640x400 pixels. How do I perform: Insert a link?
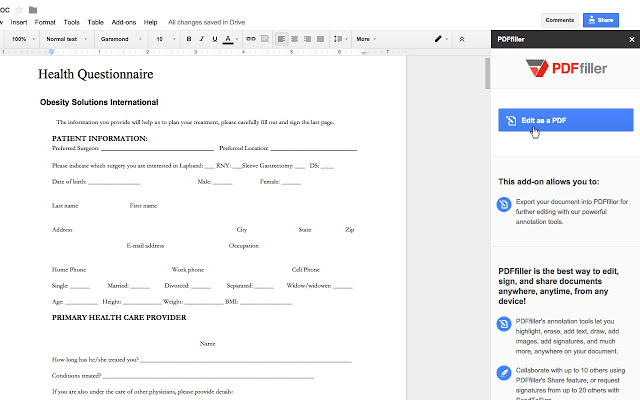point(251,39)
